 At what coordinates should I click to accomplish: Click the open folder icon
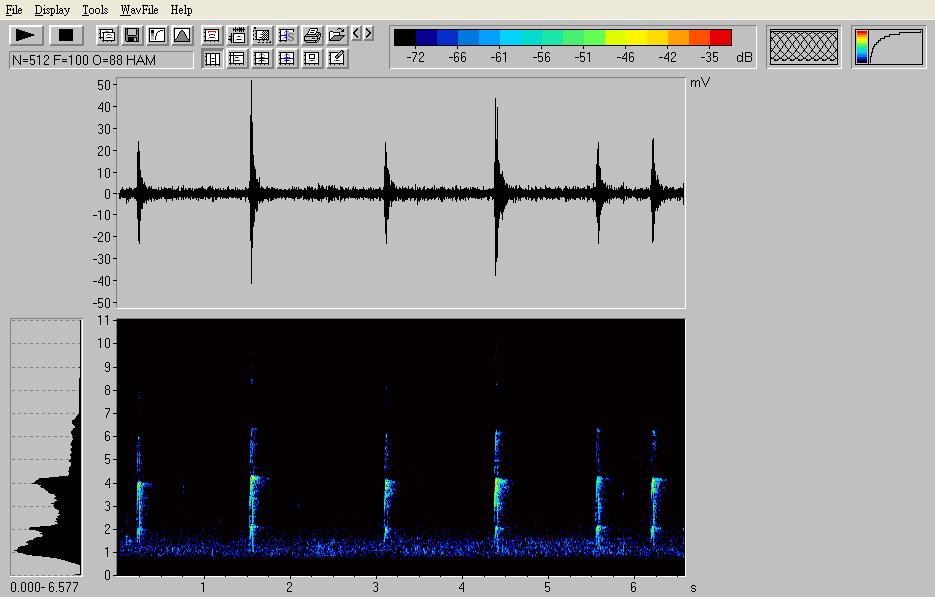(x=337, y=35)
